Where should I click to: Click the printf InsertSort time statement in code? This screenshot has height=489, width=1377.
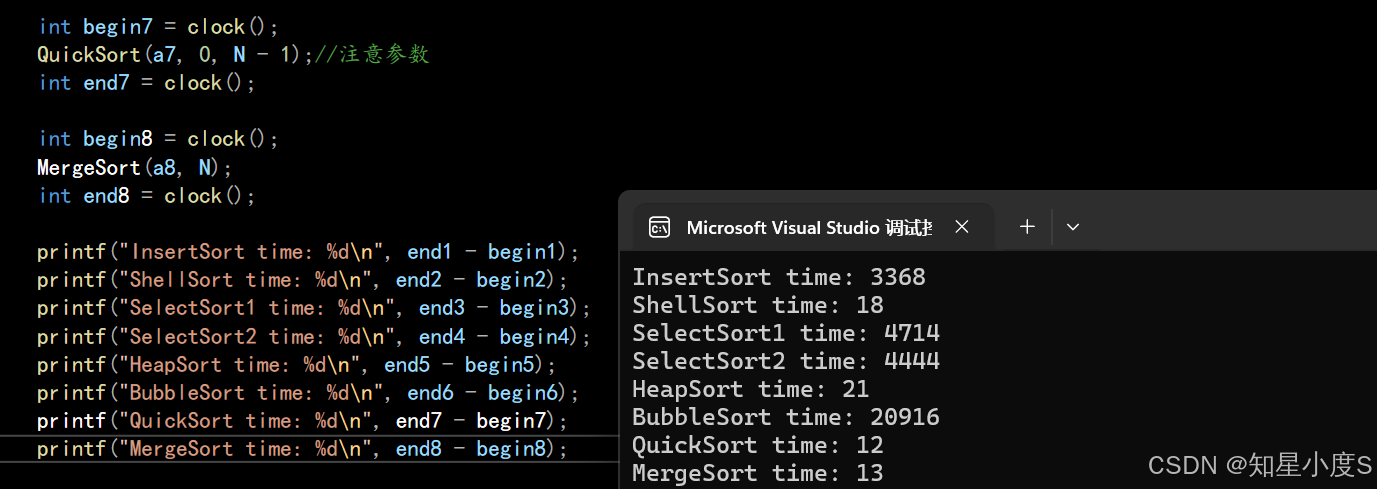coord(308,252)
